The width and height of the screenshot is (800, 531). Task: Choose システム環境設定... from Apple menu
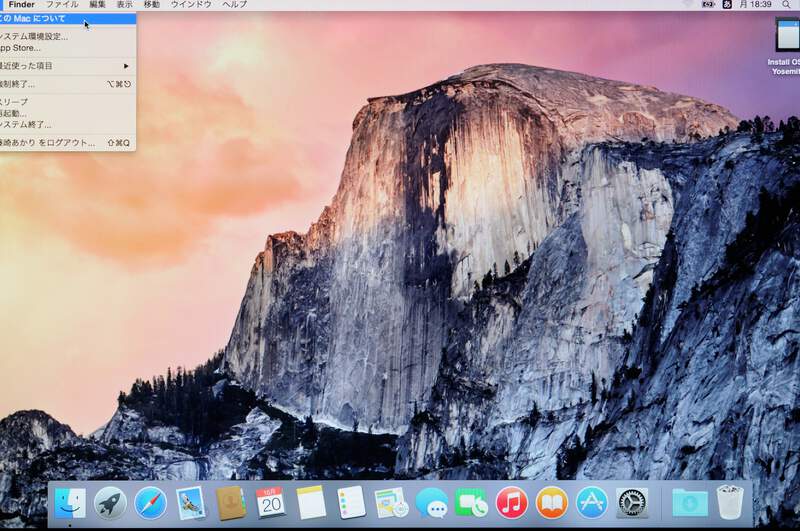click(x=68, y=36)
